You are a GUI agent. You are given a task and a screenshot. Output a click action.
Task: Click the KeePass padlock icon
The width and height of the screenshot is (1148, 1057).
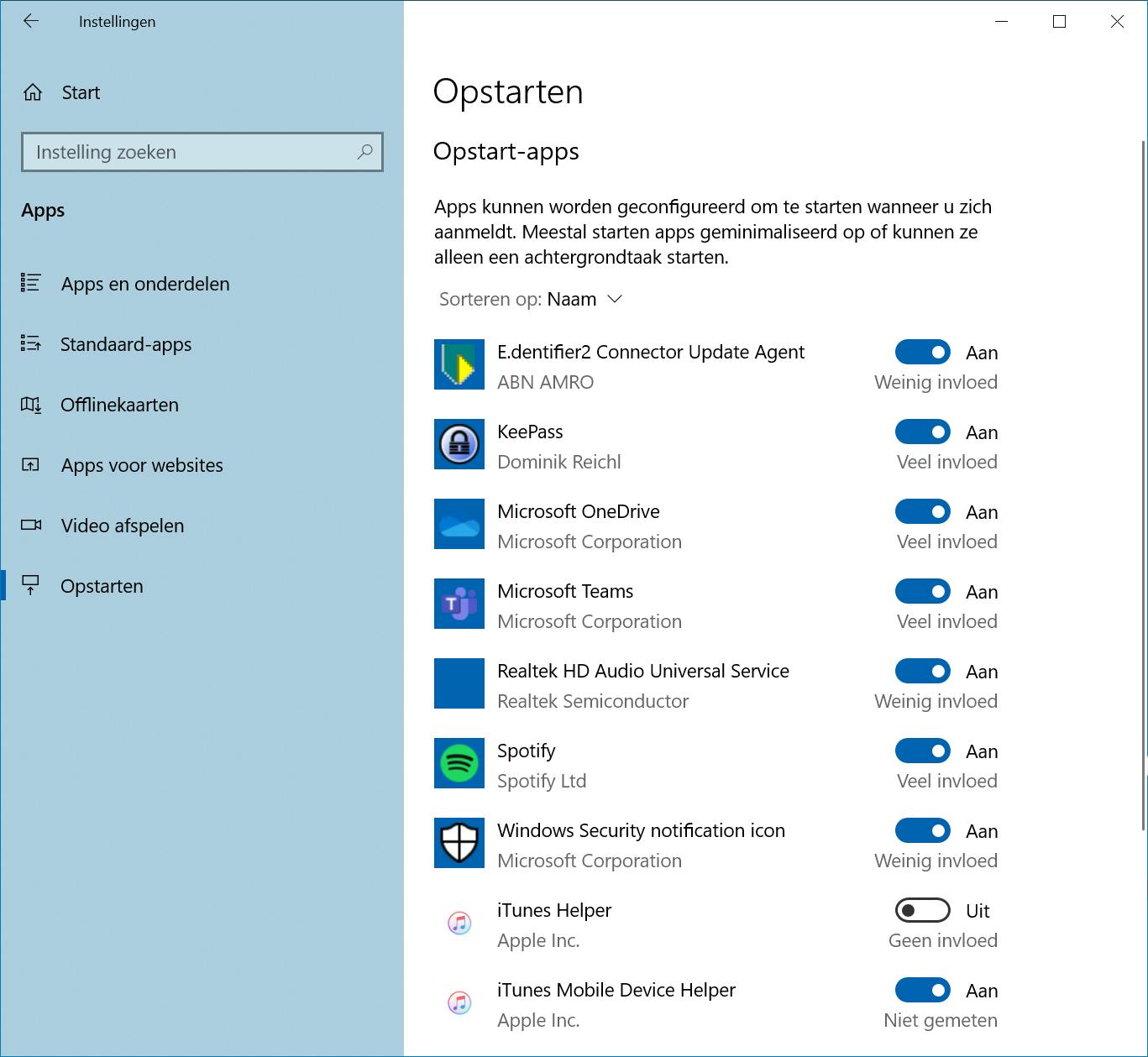tap(459, 444)
